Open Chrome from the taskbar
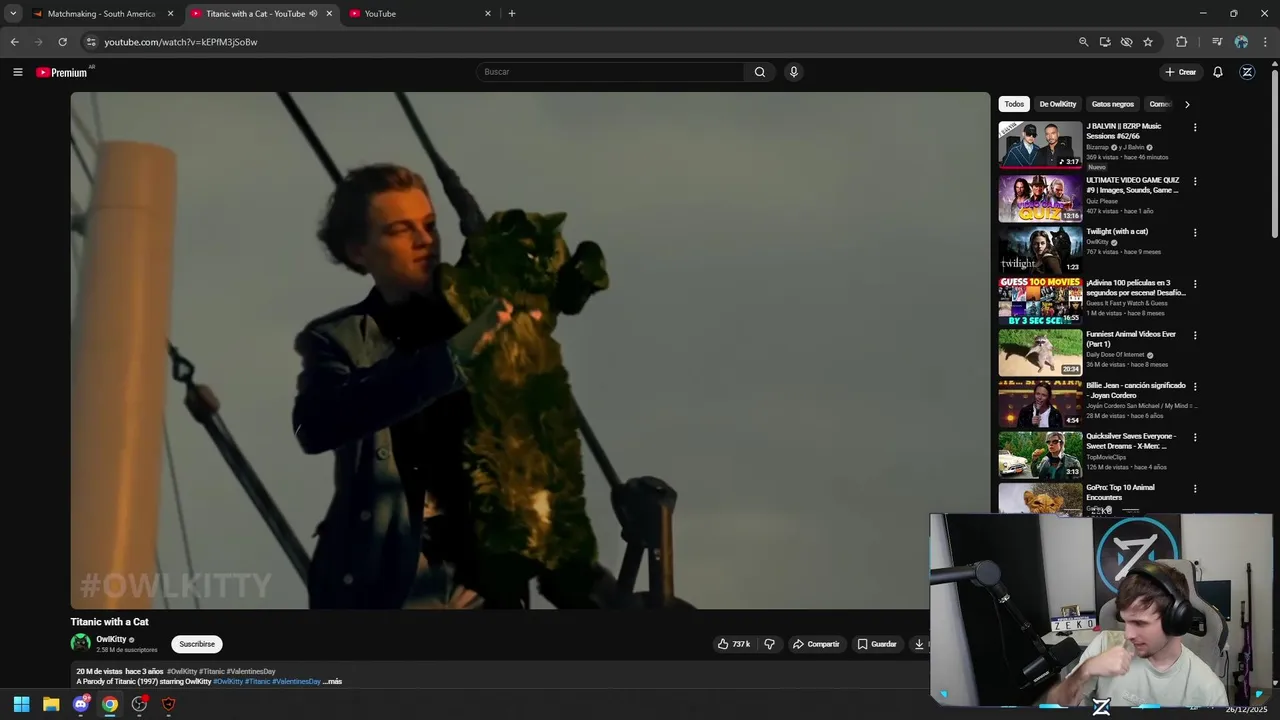 pos(110,704)
